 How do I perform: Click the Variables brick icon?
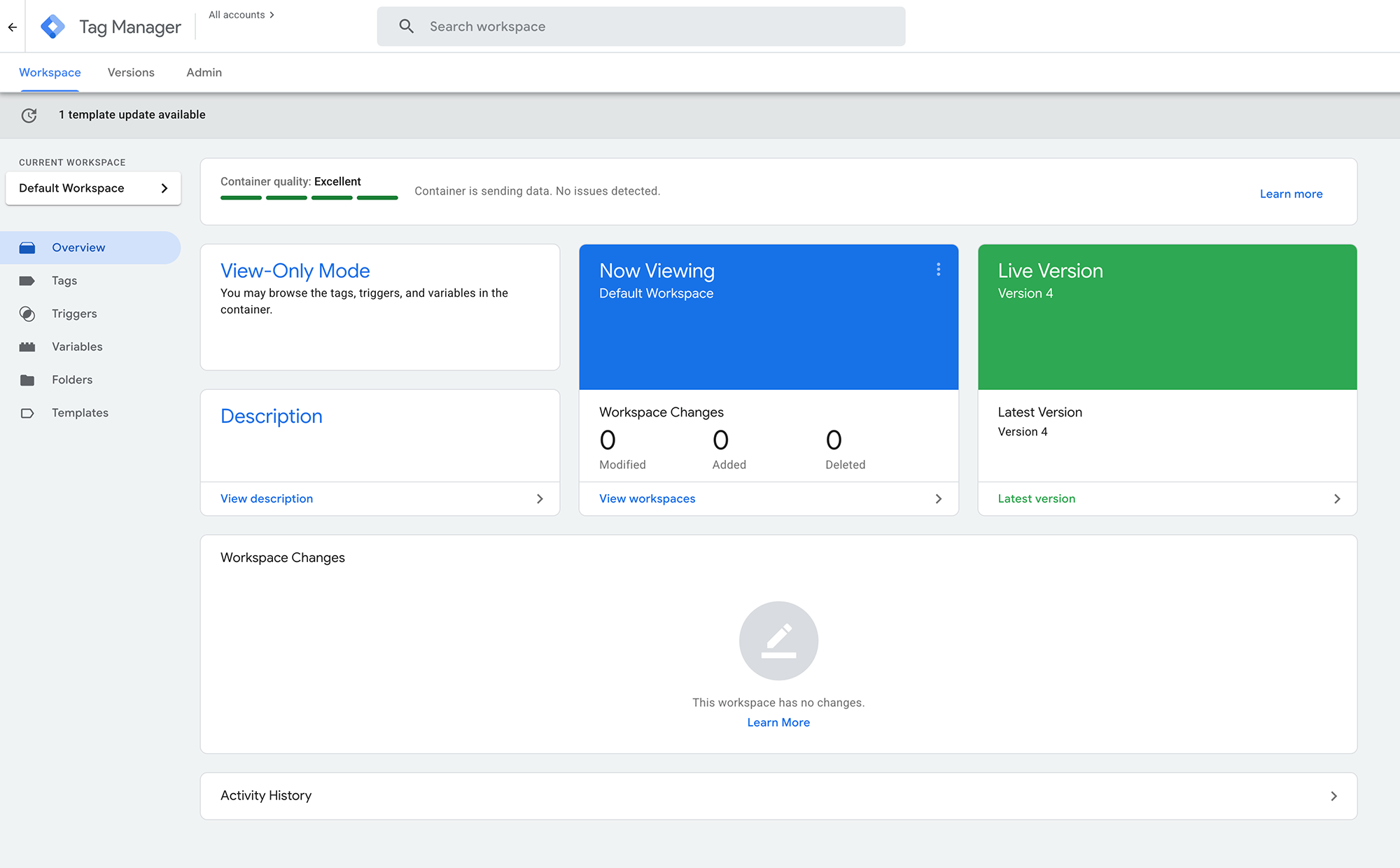click(x=27, y=346)
